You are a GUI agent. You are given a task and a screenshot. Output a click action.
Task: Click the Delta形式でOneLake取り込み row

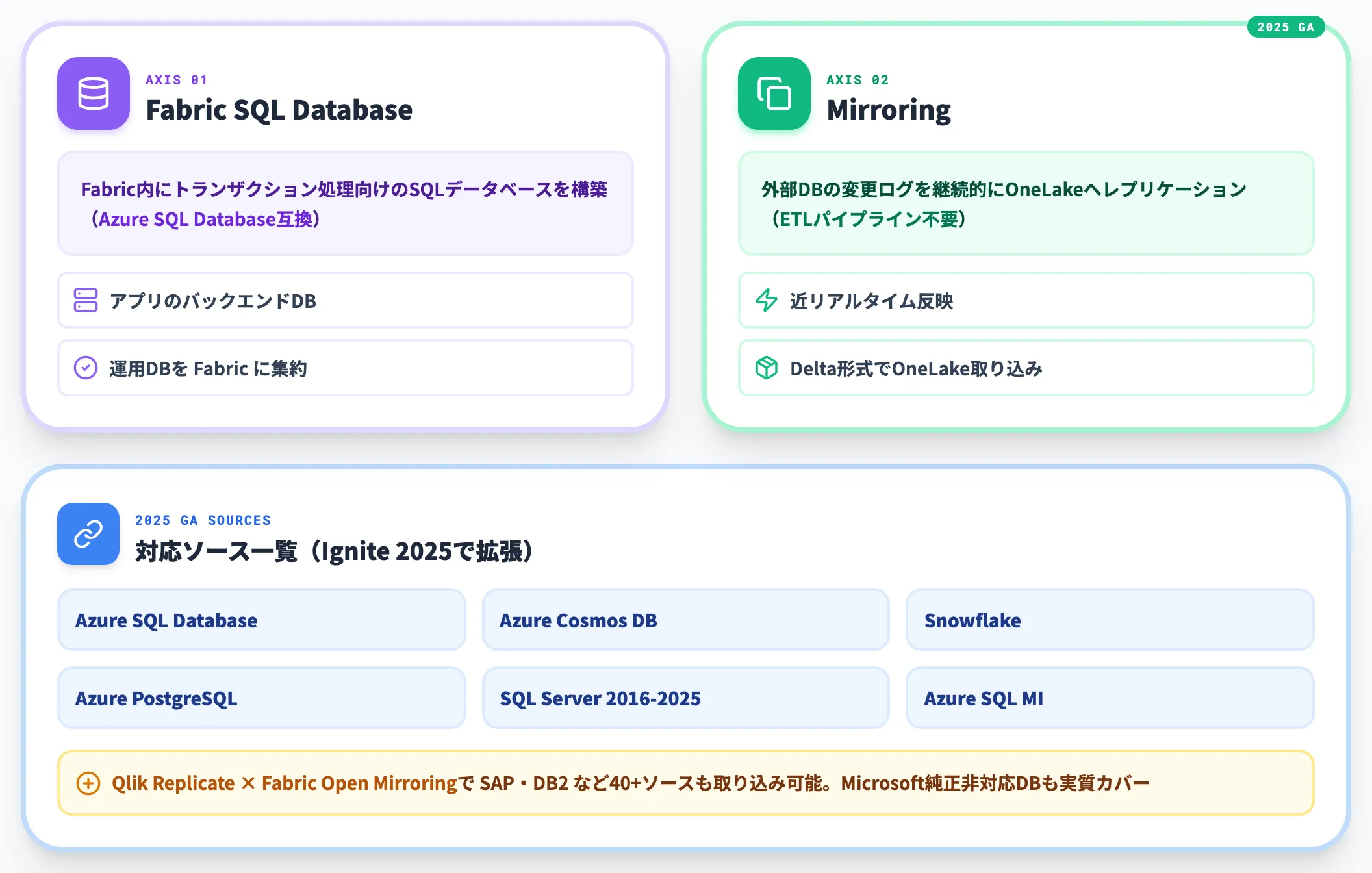click(x=1026, y=368)
